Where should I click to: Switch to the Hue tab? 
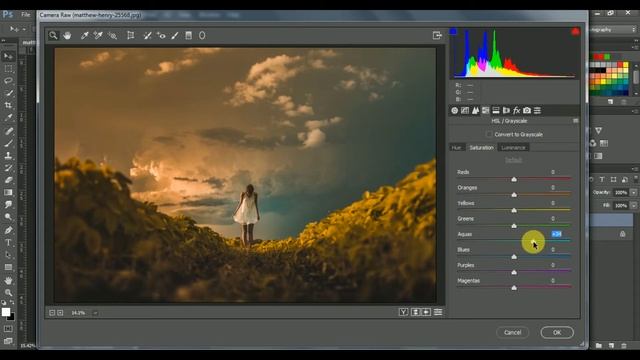tap(456, 148)
